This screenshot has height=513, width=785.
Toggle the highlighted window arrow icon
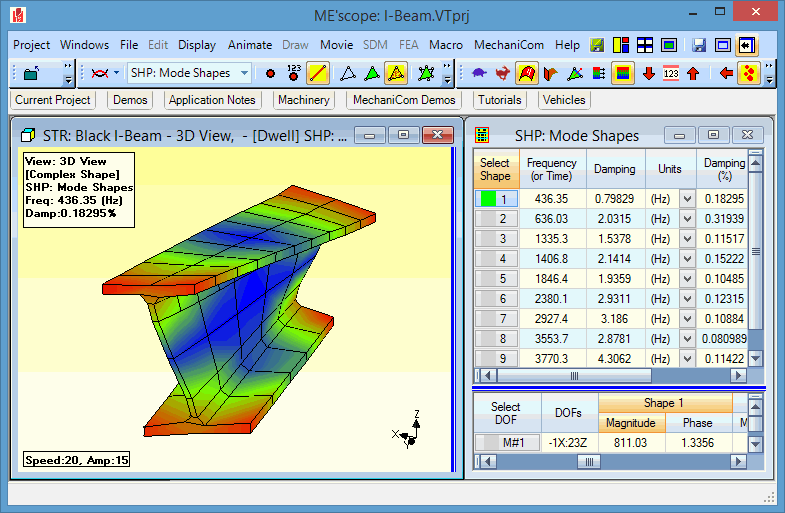click(x=747, y=45)
